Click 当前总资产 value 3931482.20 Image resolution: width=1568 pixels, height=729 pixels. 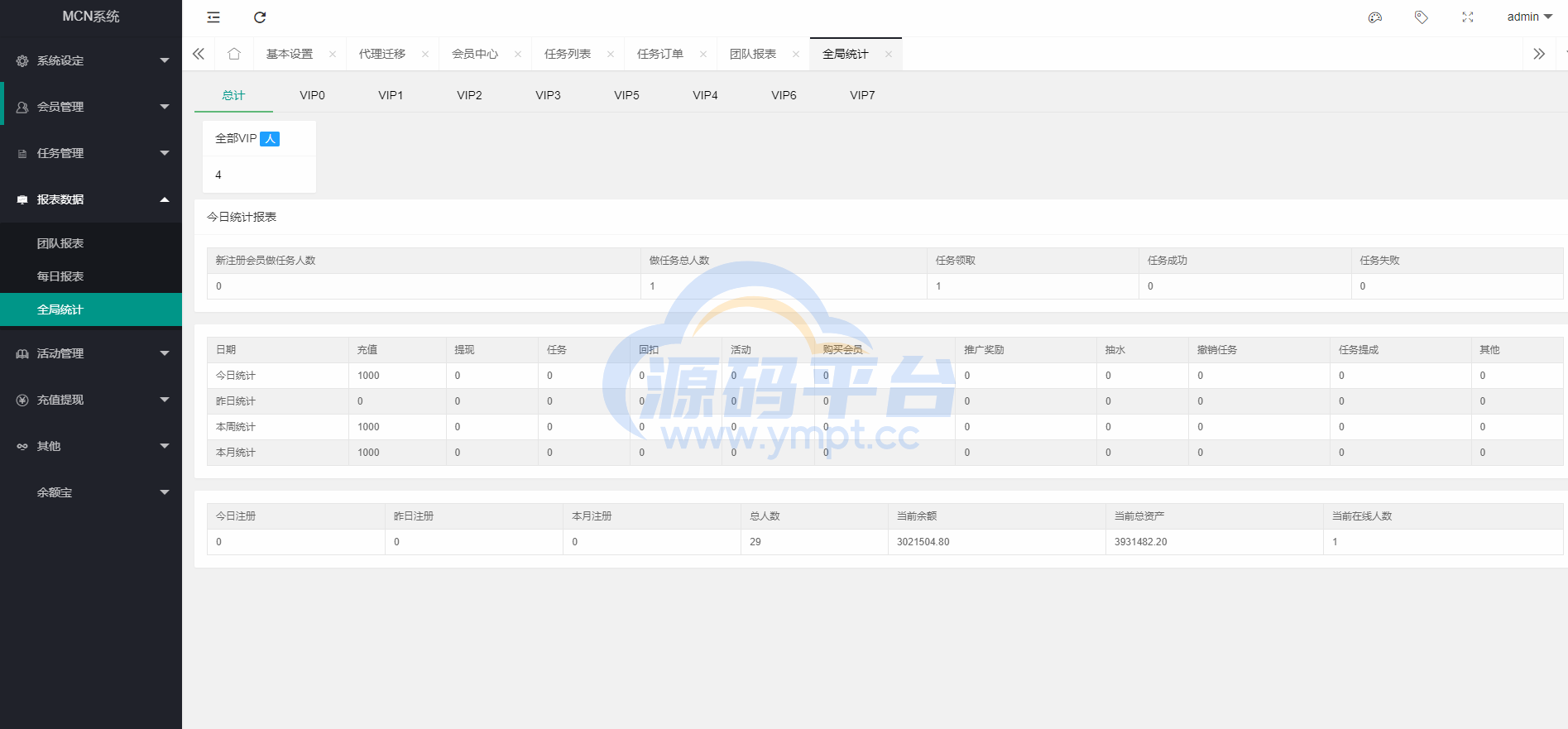point(1140,542)
